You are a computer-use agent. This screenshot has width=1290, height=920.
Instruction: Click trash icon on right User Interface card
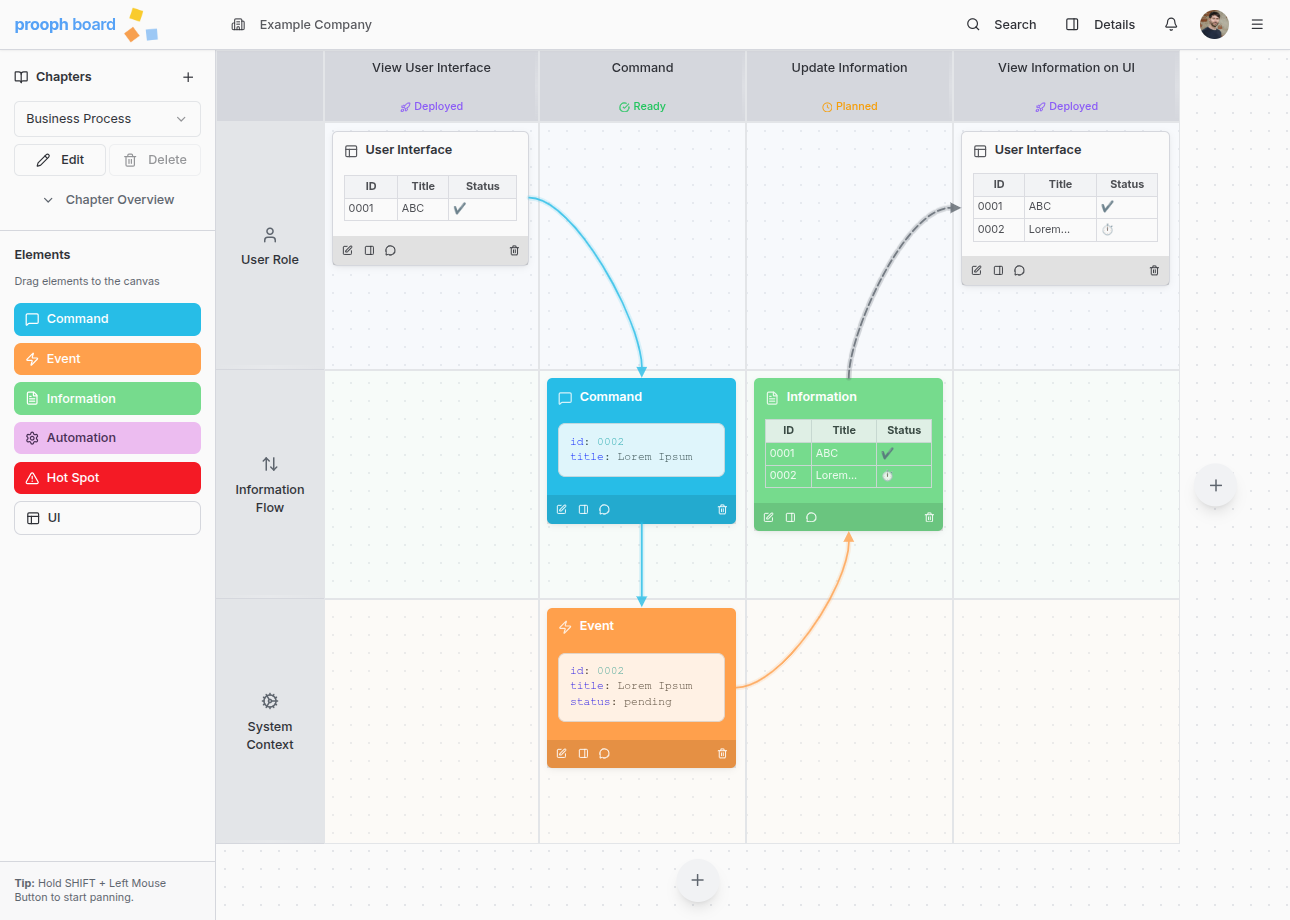1154,271
